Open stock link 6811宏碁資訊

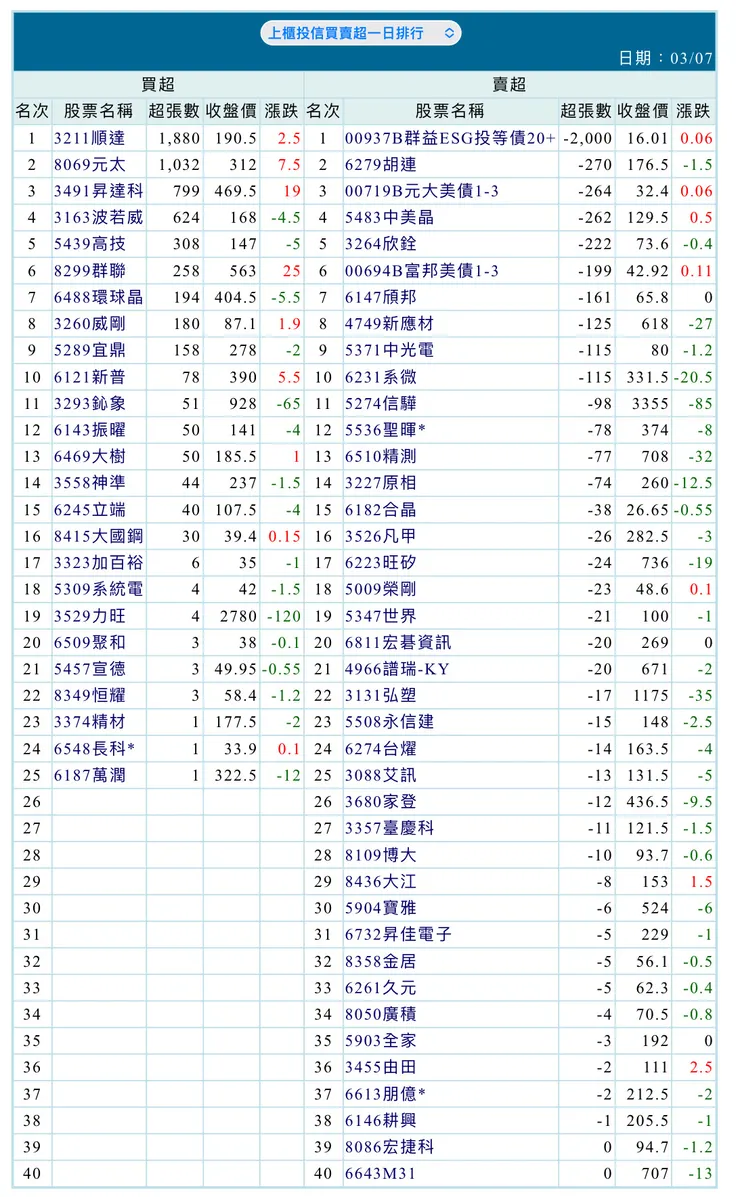click(398, 643)
